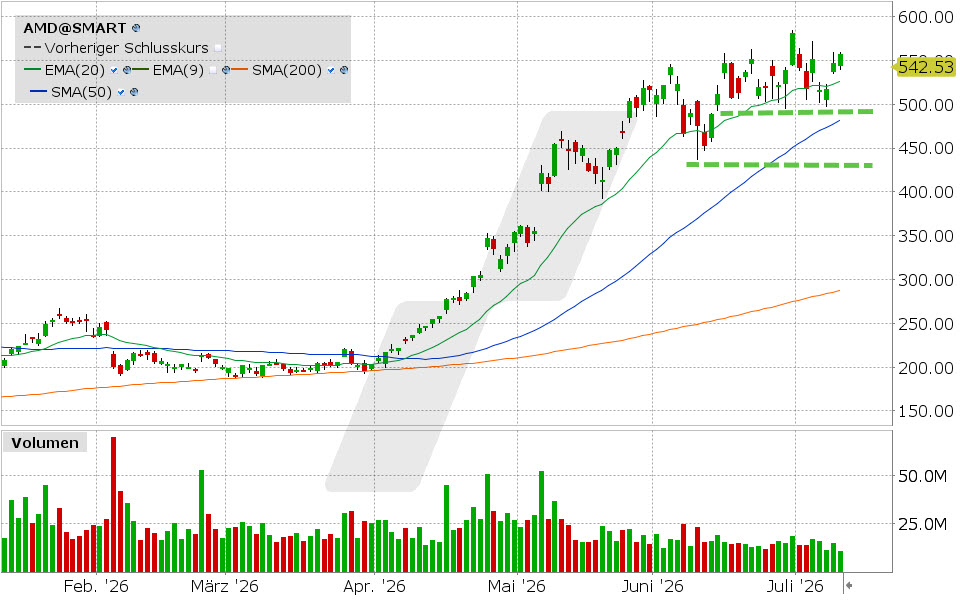Check the EMA(9) checkbox
This screenshot has width=960, height=600.
[x=212, y=70]
